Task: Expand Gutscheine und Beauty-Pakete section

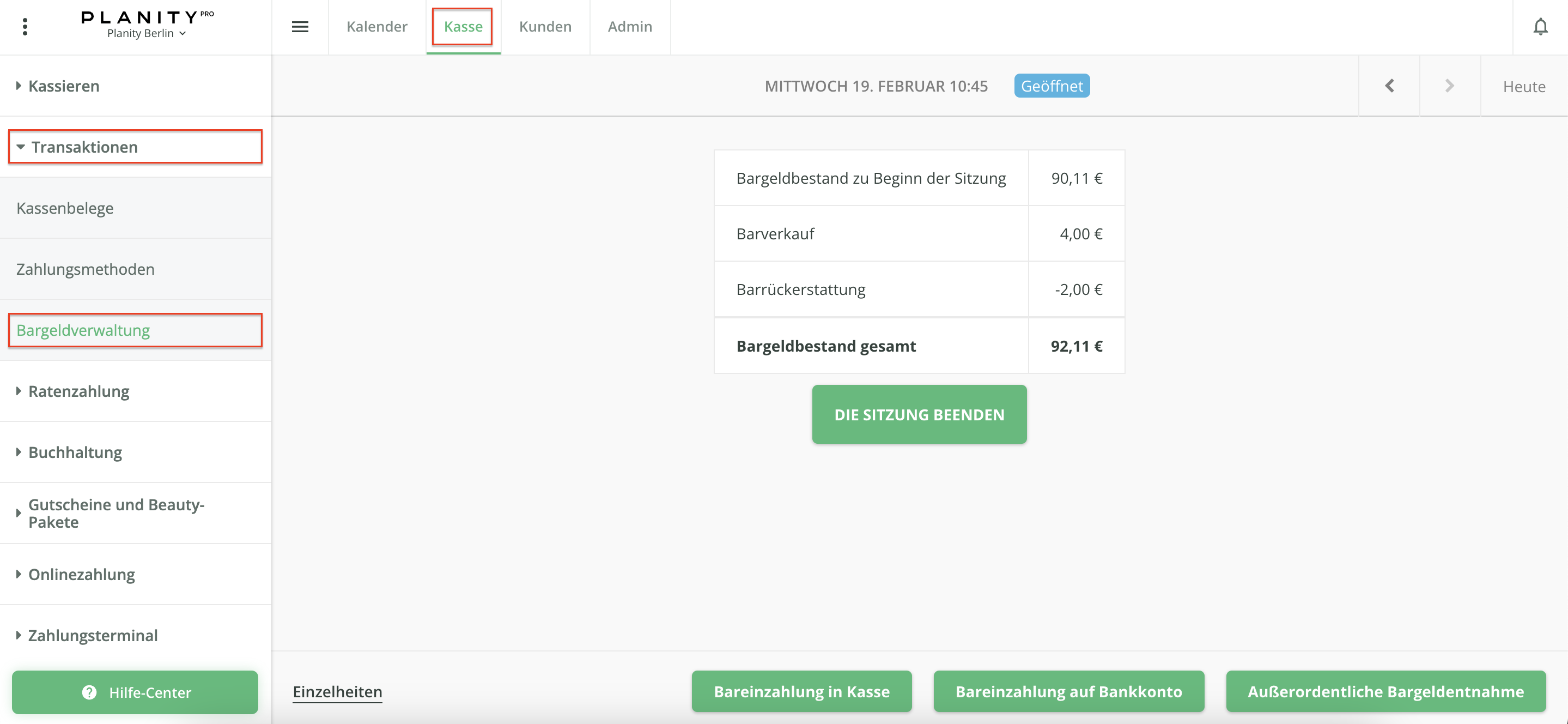Action: pos(116,512)
